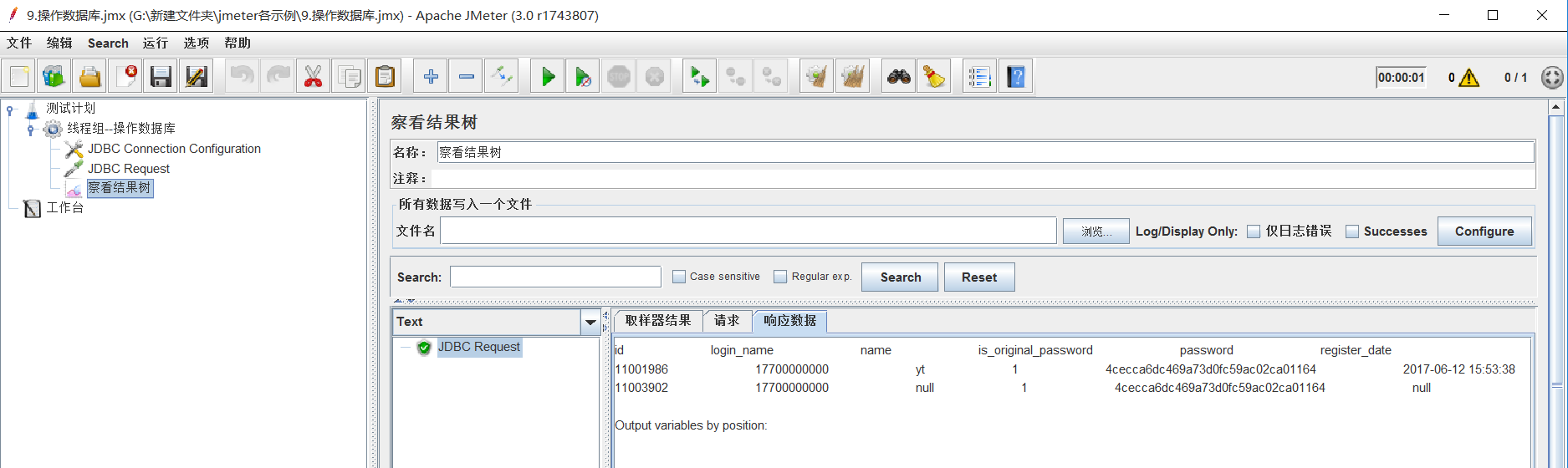
Task: Click the Clear results broom icon
Action: (x=816, y=77)
